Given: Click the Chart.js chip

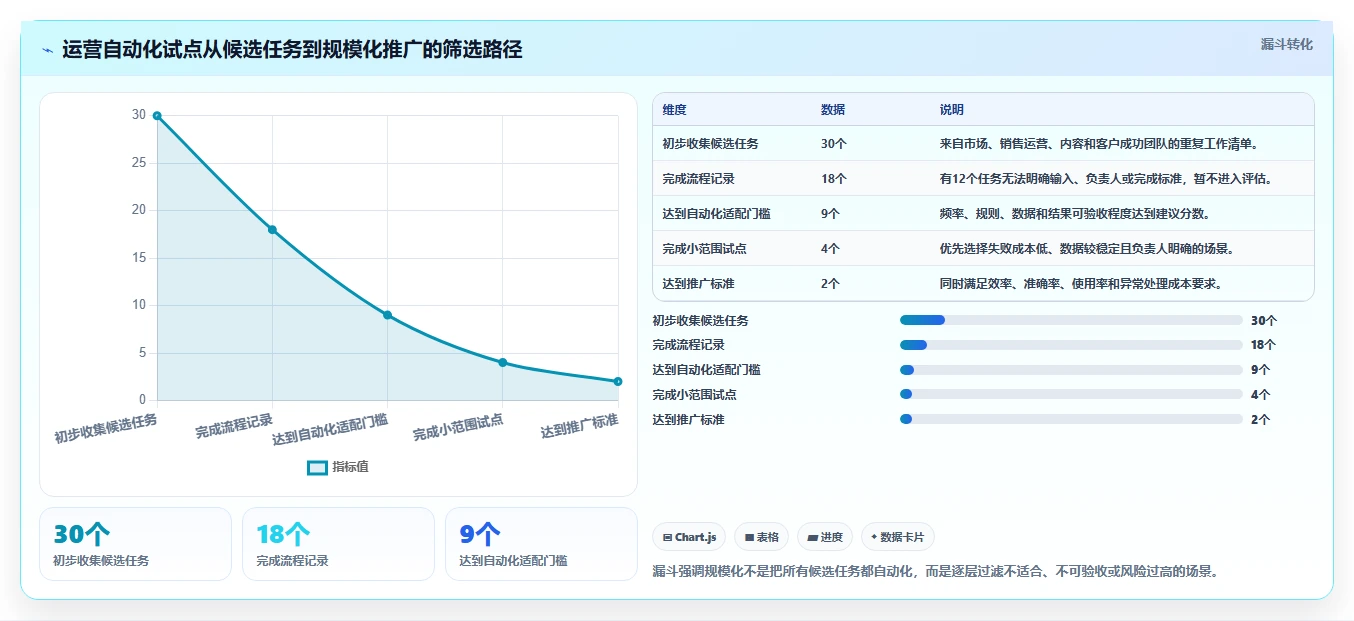Looking at the screenshot, I should (x=690, y=537).
